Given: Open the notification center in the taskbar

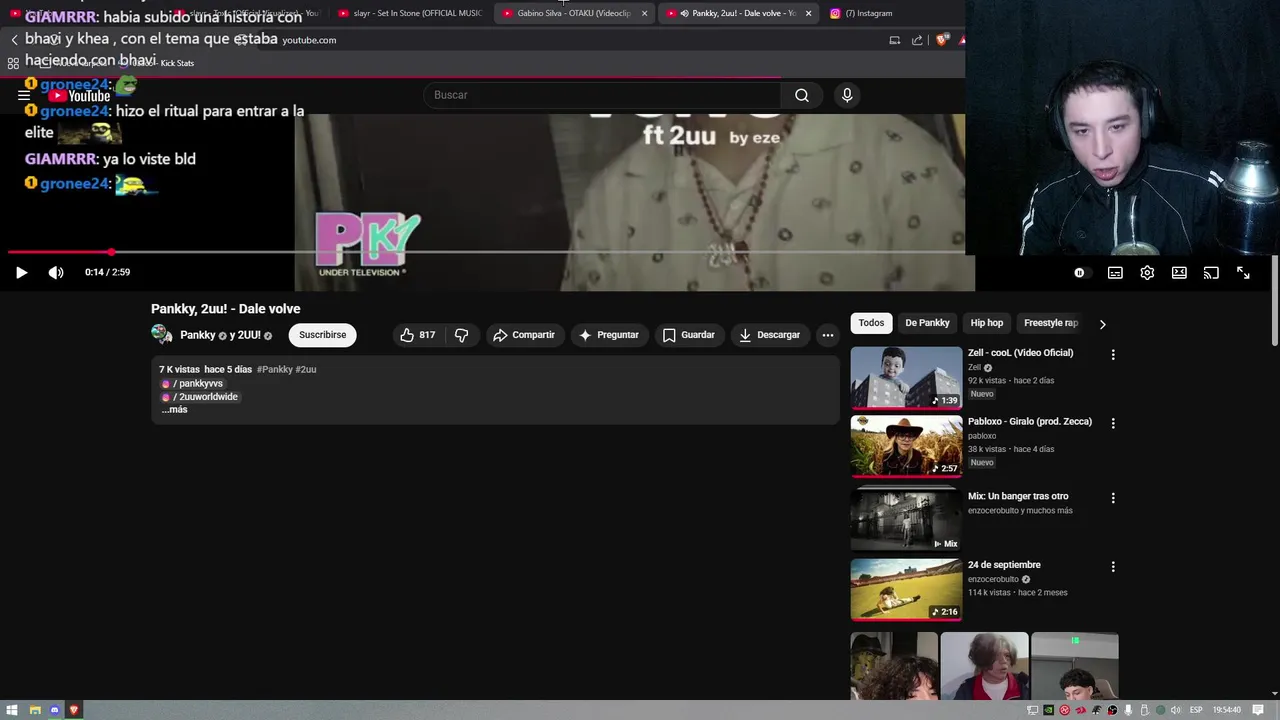Looking at the screenshot, I should (x=1258, y=710).
